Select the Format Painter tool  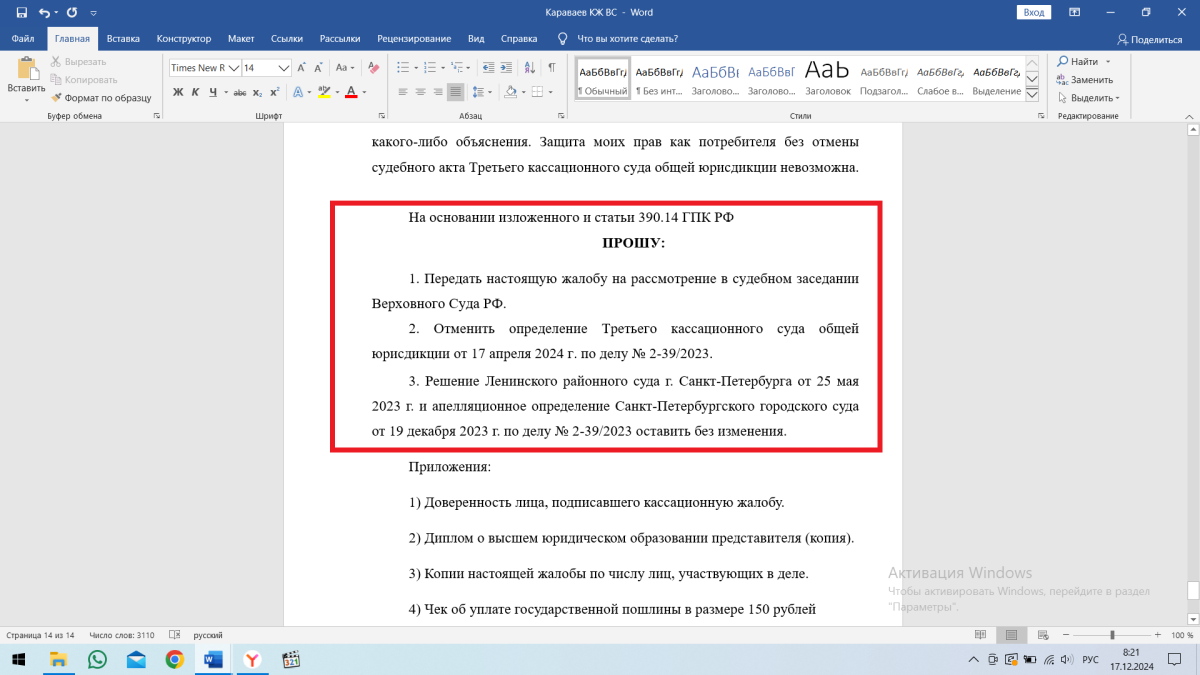[x=99, y=98]
